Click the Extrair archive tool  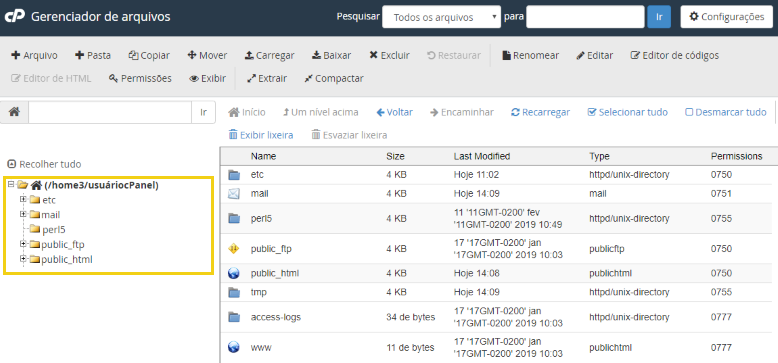[266, 78]
